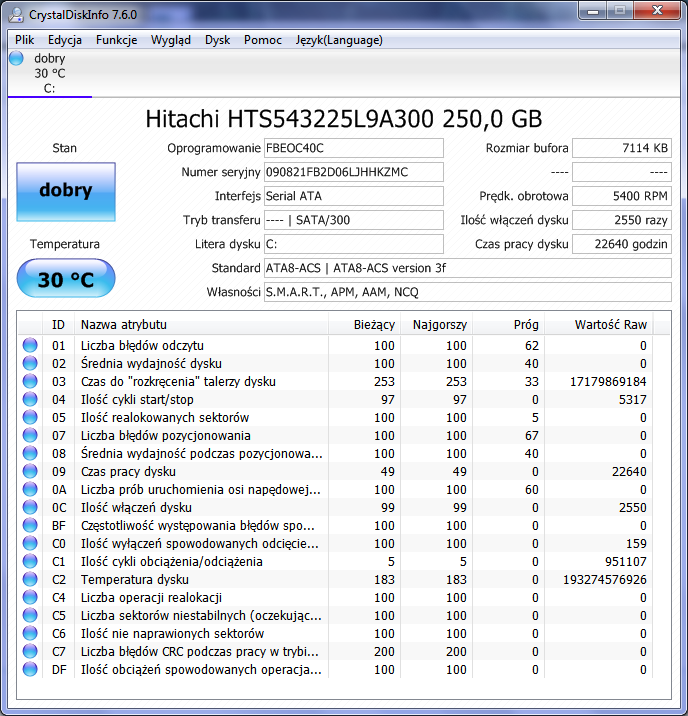This screenshot has width=688, height=716.
Task: Click the ID column header
Action: [58, 325]
